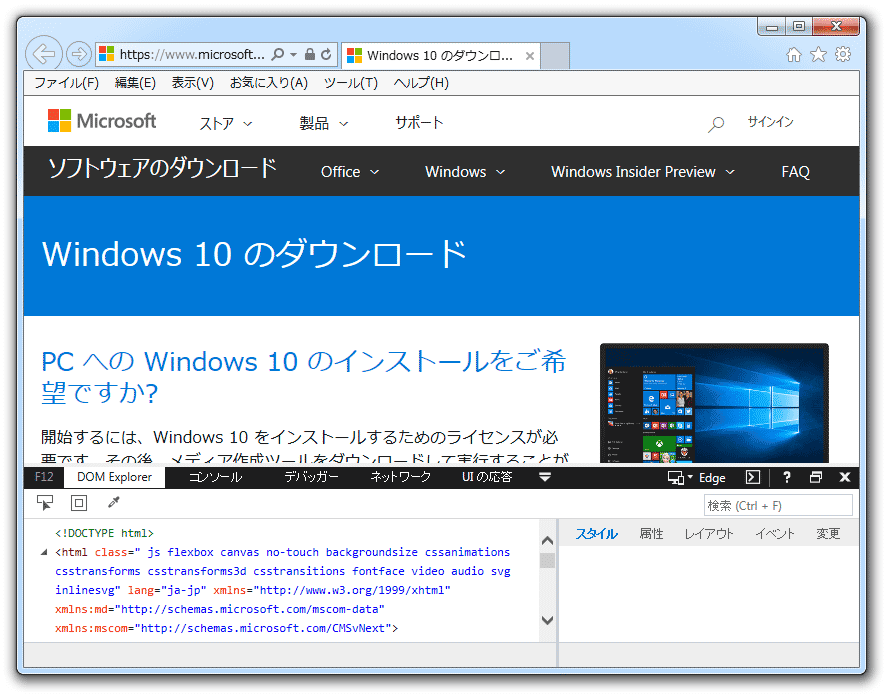888x697 pixels.
Task: Open the ファイル(F) menu
Action: [66, 83]
